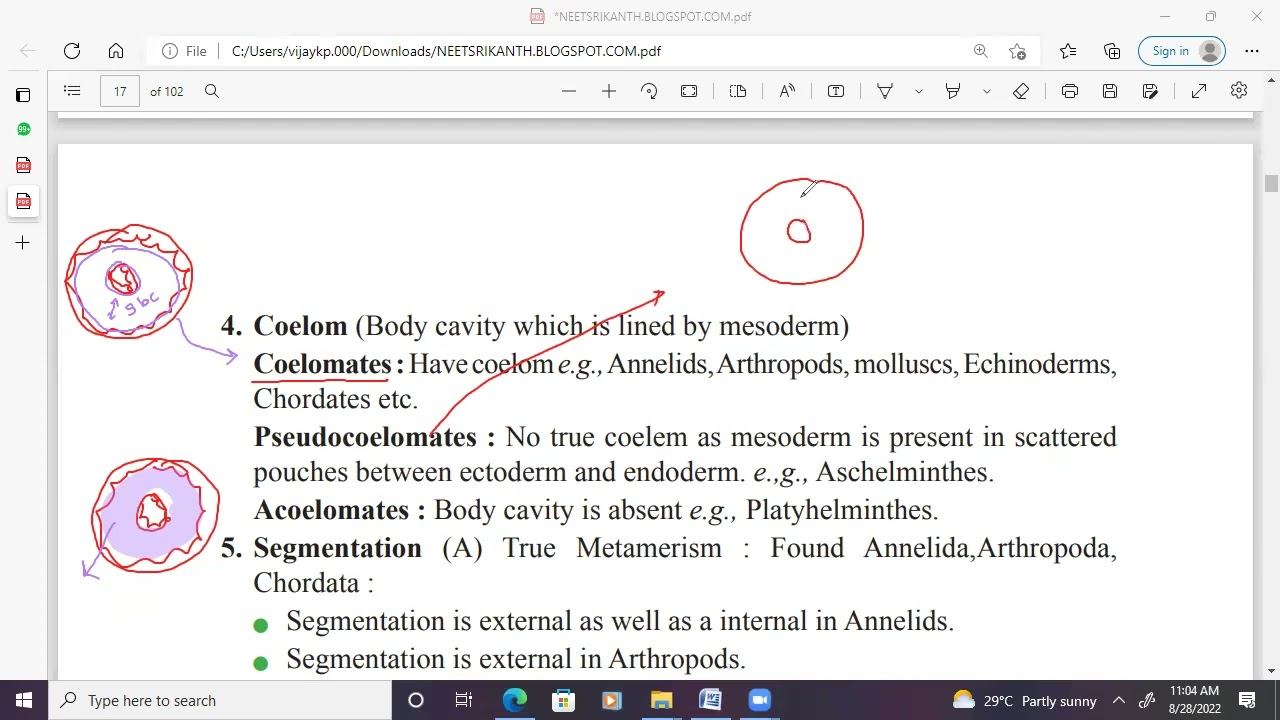Expand the Highlight color options dropdown
The image size is (1280, 720).
(986, 91)
